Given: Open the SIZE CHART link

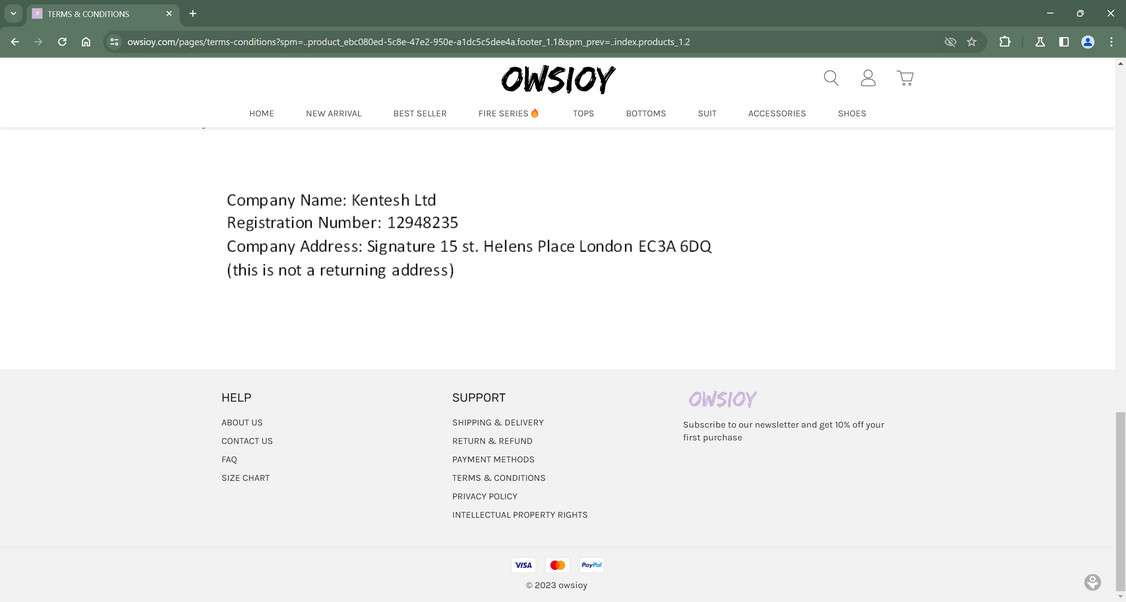Looking at the screenshot, I should (245, 478).
